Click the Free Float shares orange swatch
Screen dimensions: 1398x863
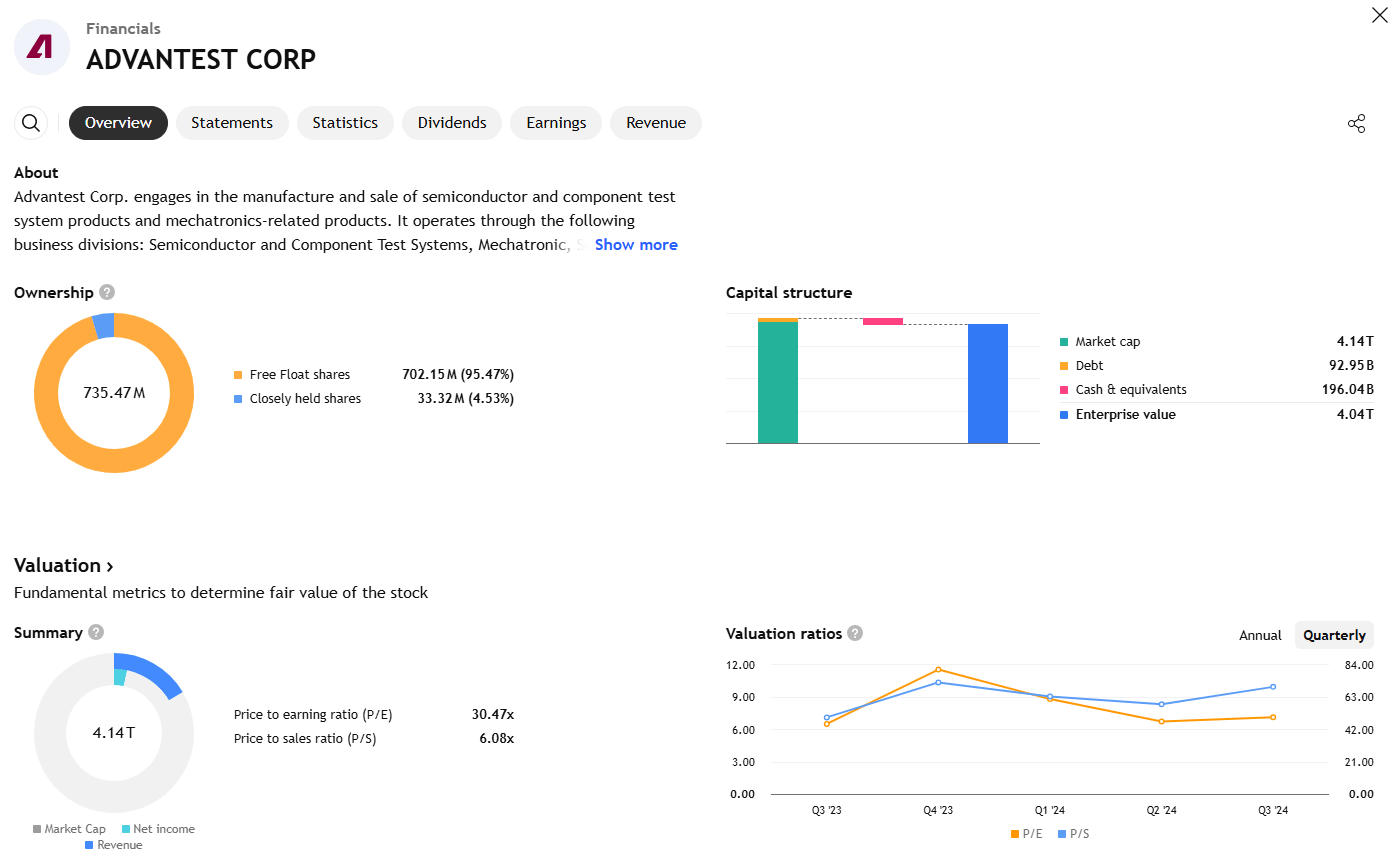click(238, 375)
